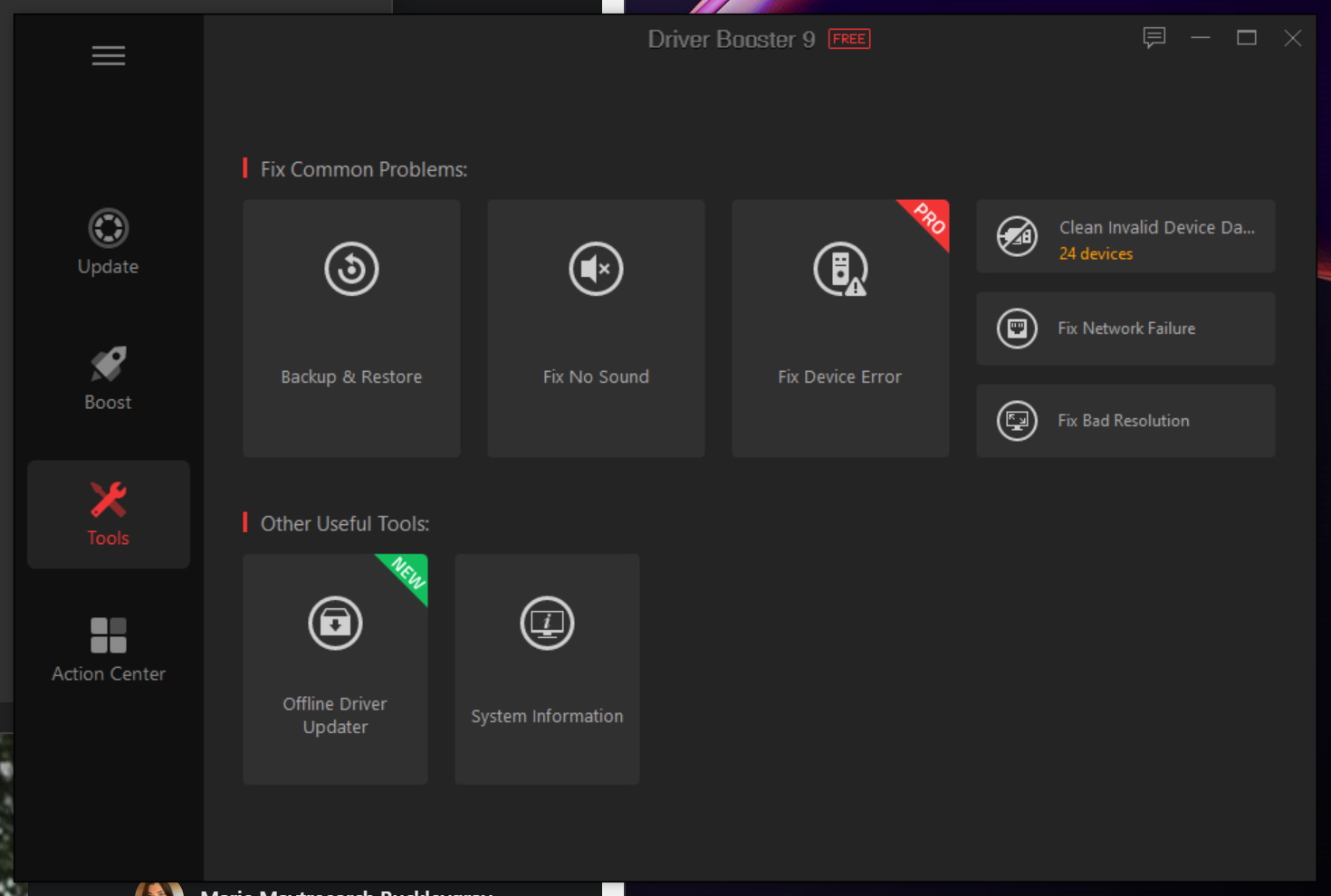Click the Backup & Restore icon
The width and height of the screenshot is (1331, 896).
pyautogui.click(x=351, y=269)
